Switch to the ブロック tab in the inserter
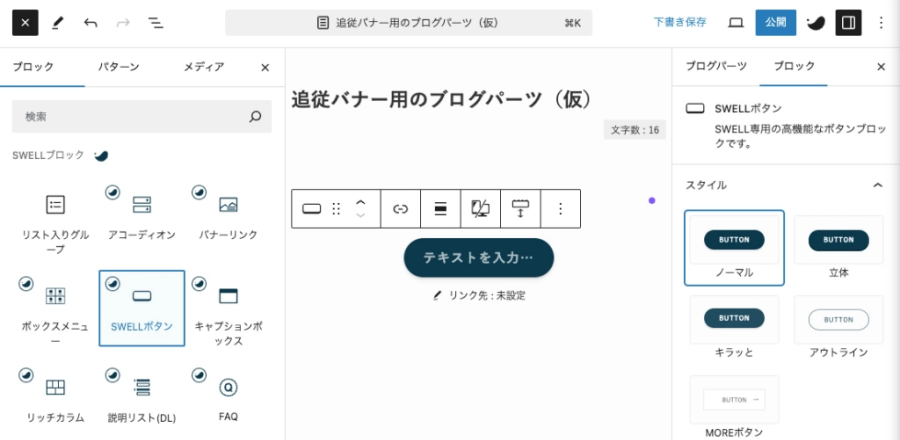The height and width of the screenshot is (440, 900). click(x=33, y=67)
